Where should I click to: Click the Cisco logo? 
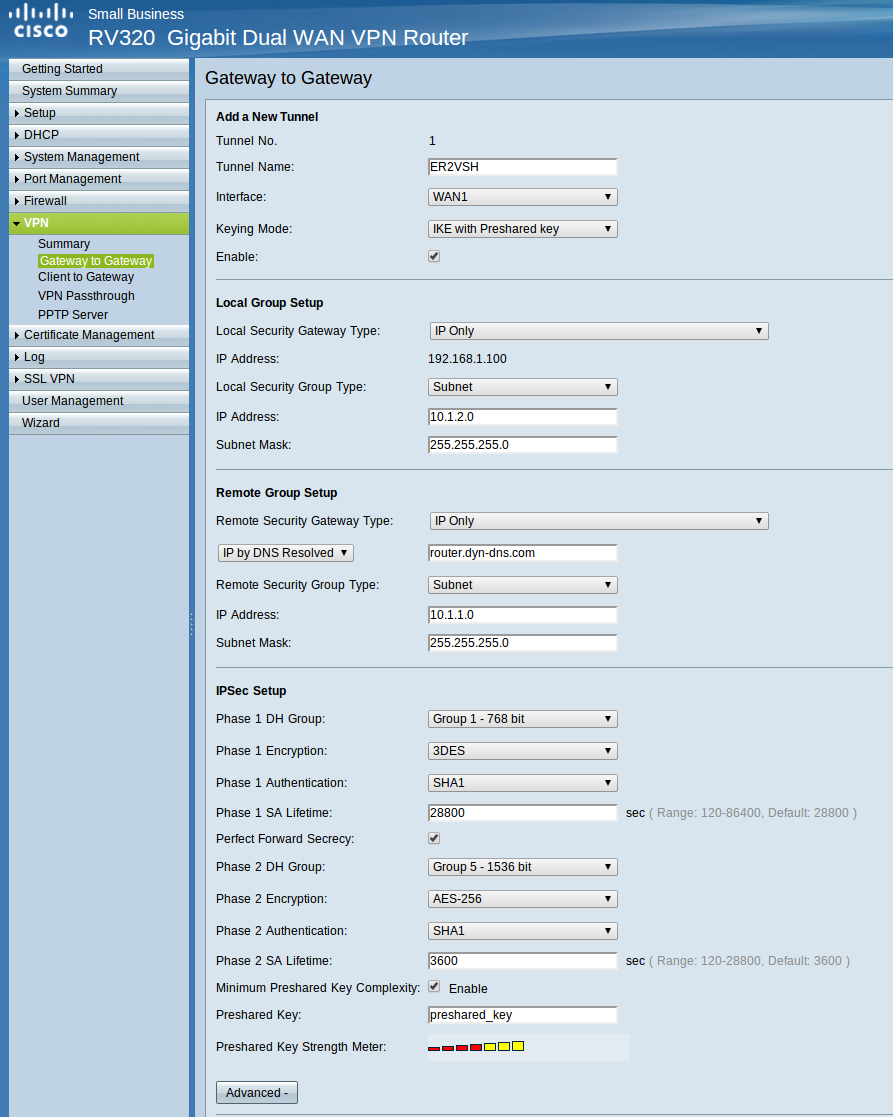(x=41, y=21)
